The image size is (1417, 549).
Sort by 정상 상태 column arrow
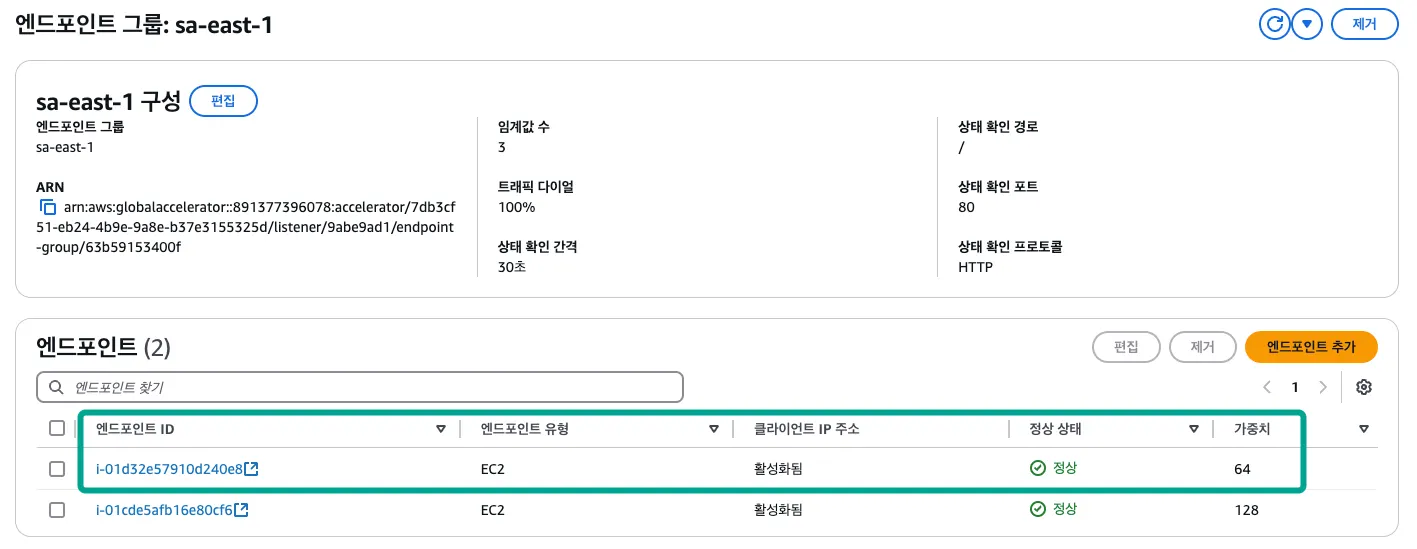1194,430
